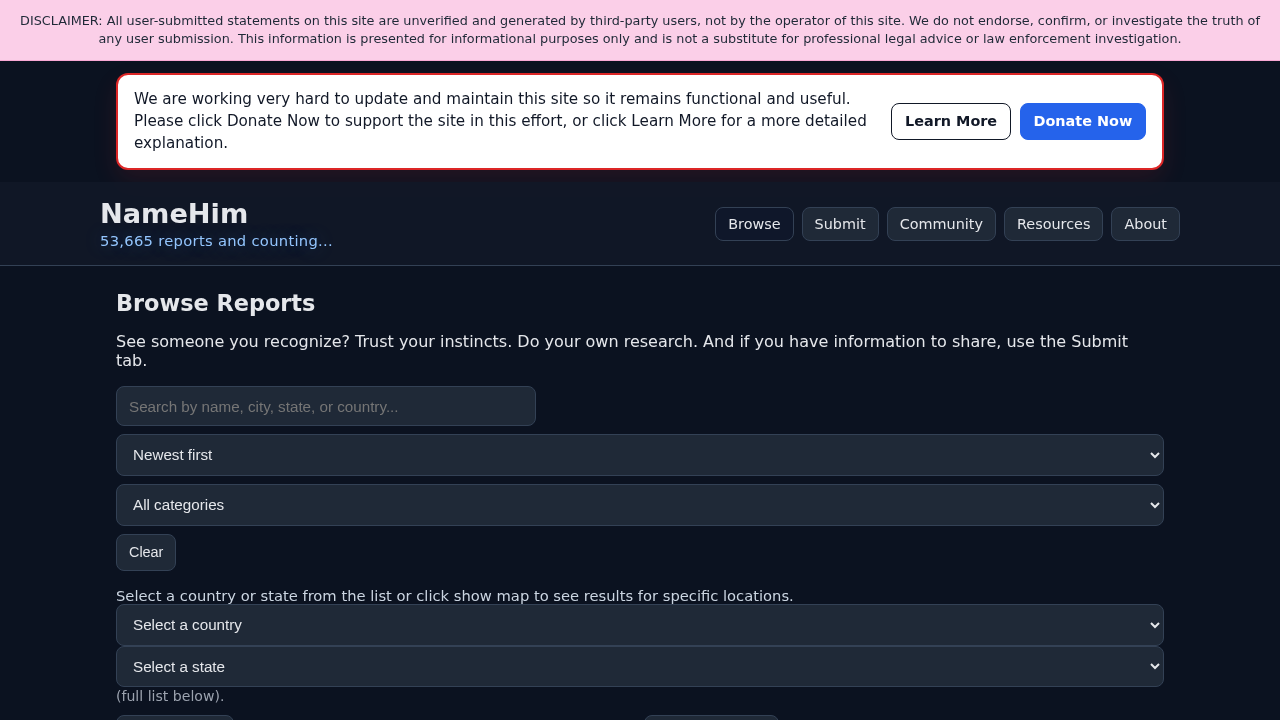
Task: Click the Donate Now button
Action: point(1083,121)
